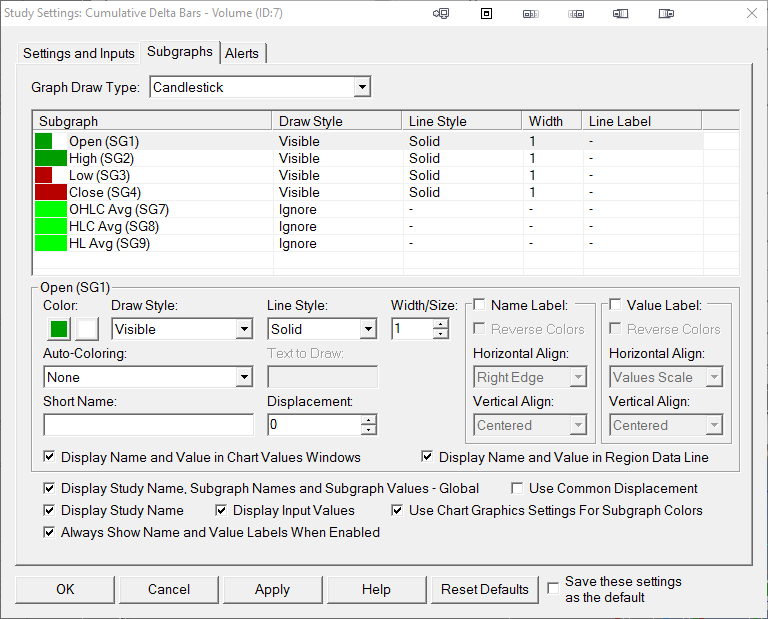
Task: Click the green color icon of Open (SG1) row
Action: [43, 141]
